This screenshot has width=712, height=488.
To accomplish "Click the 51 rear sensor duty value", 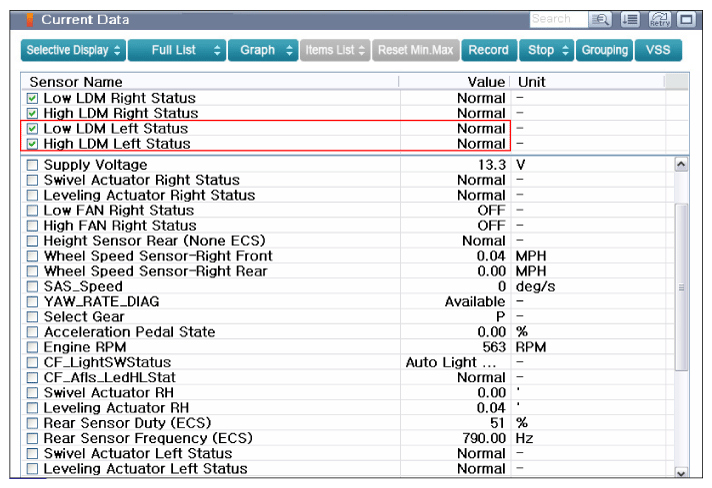I will pos(498,423).
